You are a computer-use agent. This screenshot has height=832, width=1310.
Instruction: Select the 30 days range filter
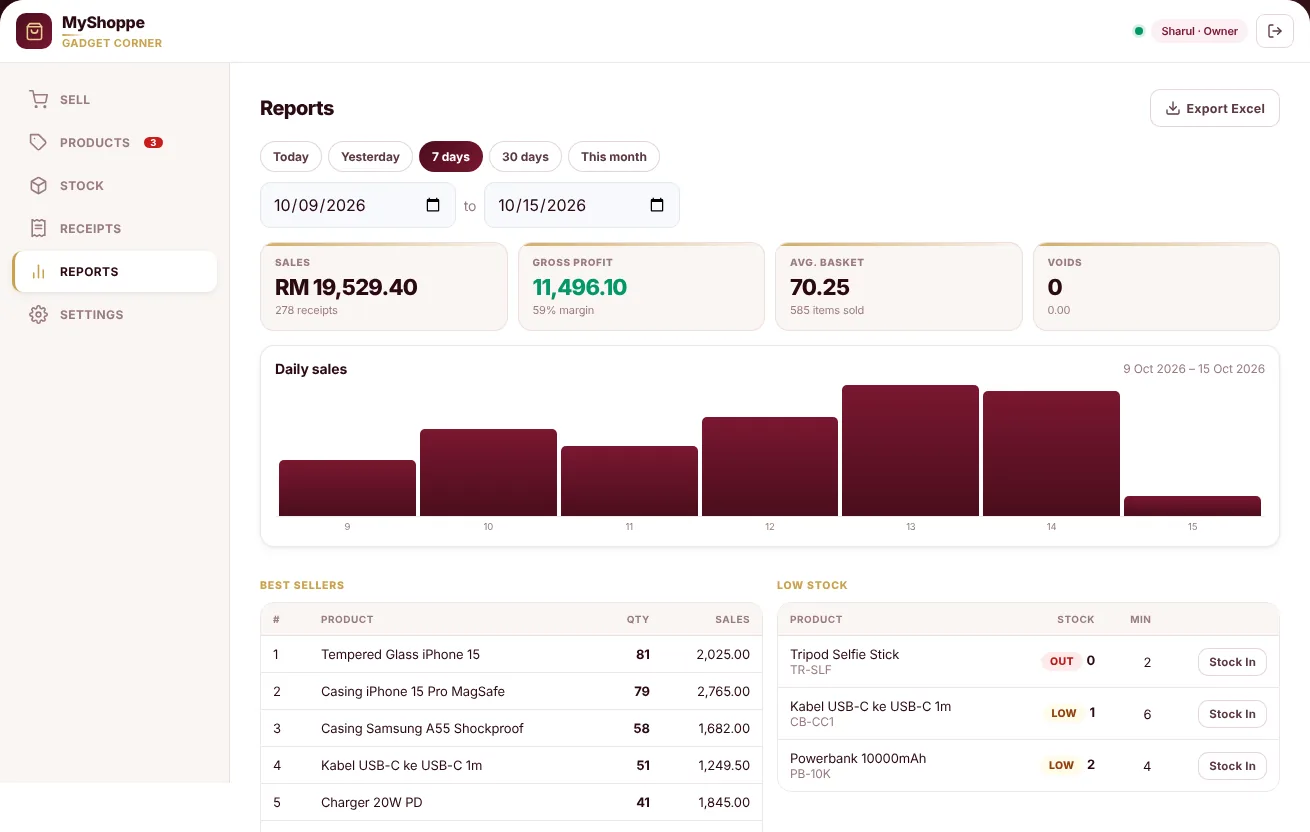tap(525, 157)
